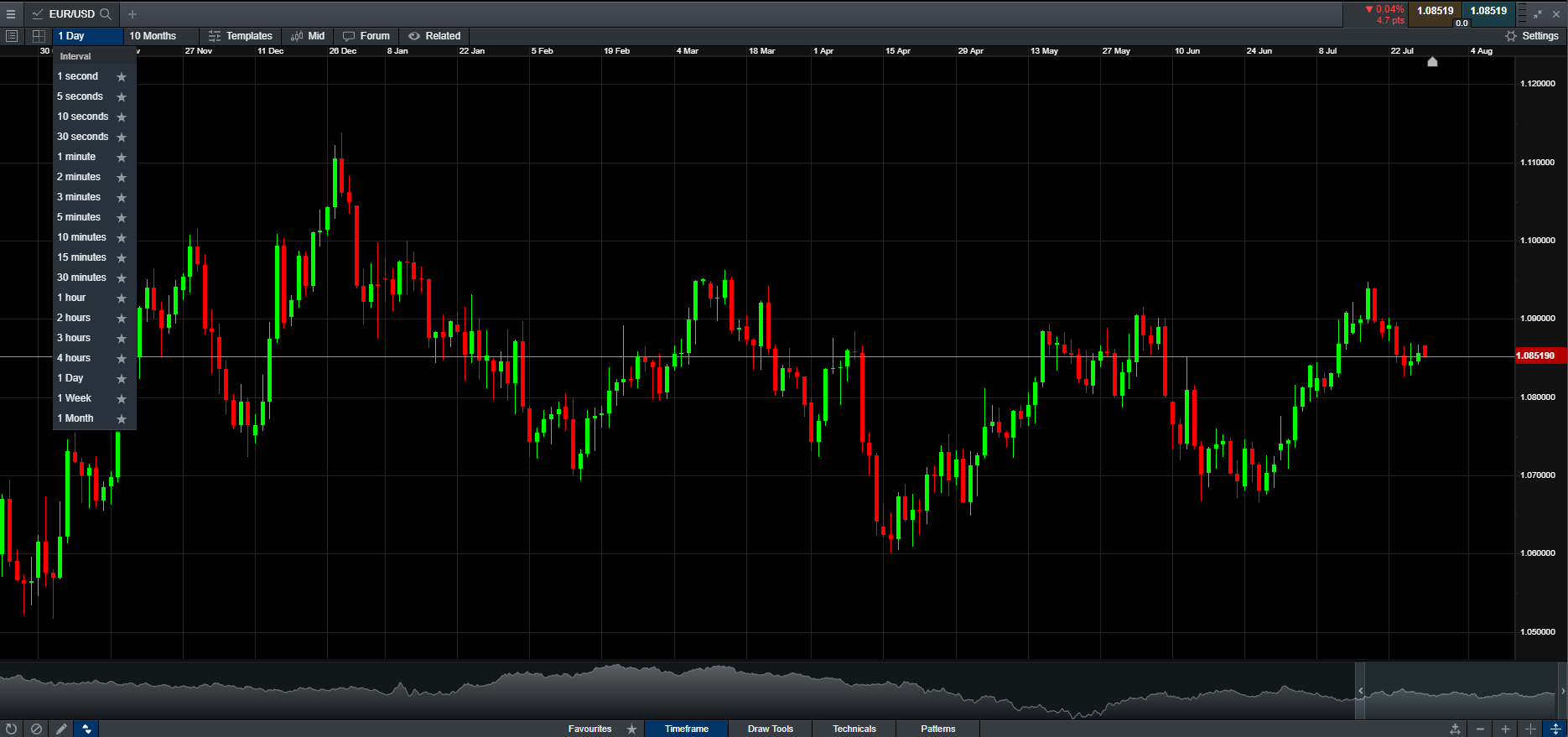Favourite the 30 seconds interval star
The height and width of the screenshot is (737, 1568).
coord(122,138)
